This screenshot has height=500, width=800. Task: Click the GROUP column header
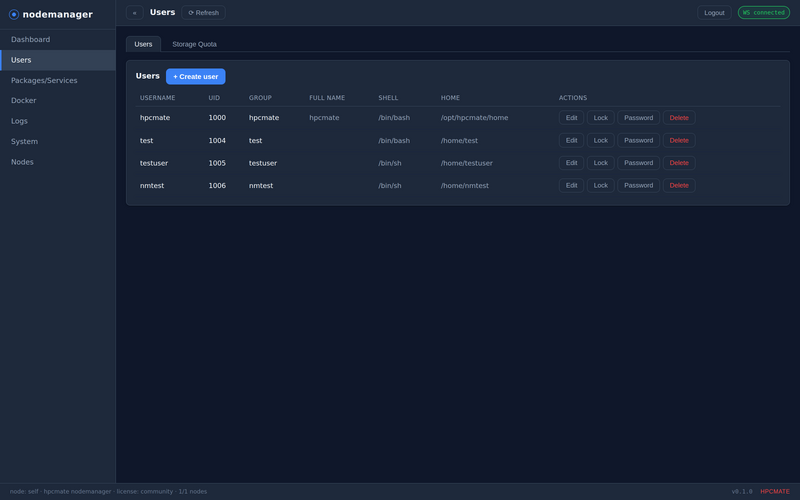click(x=260, y=98)
